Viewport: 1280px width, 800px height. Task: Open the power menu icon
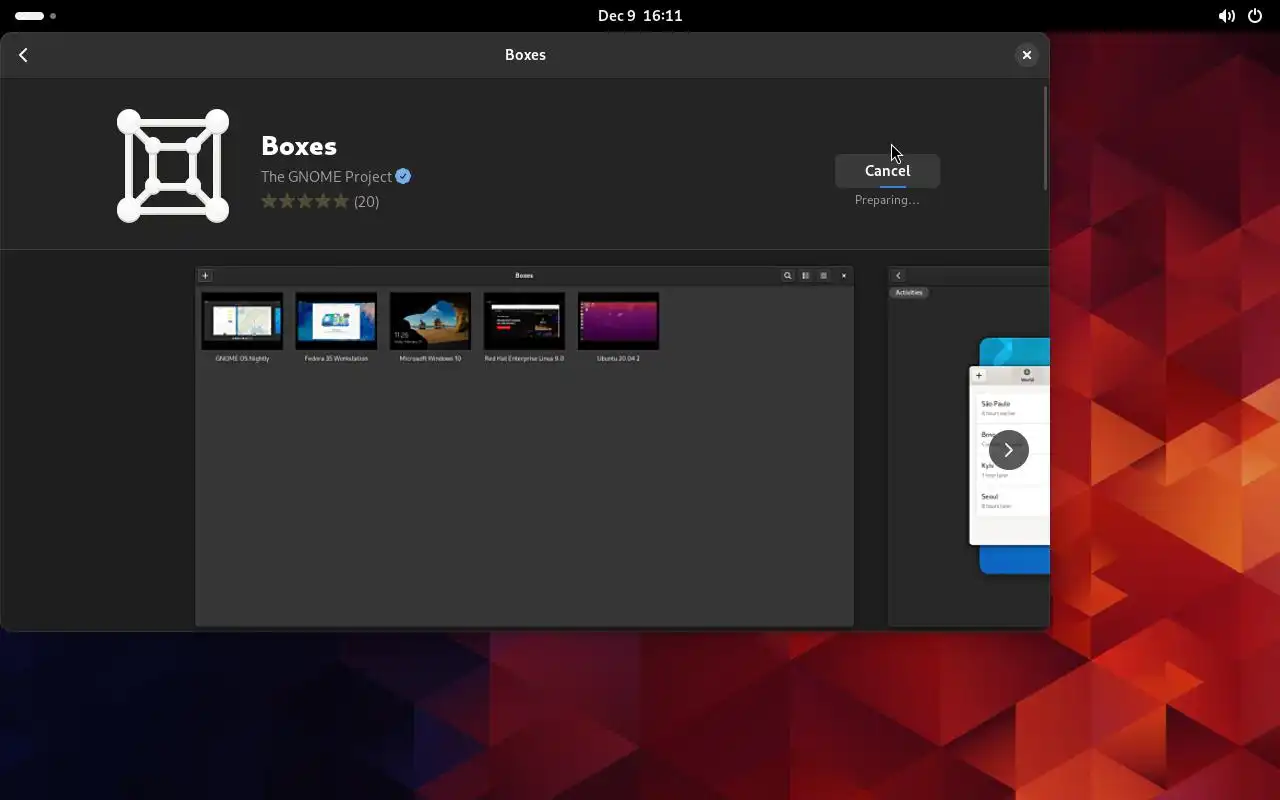(x=1255, y=16)
